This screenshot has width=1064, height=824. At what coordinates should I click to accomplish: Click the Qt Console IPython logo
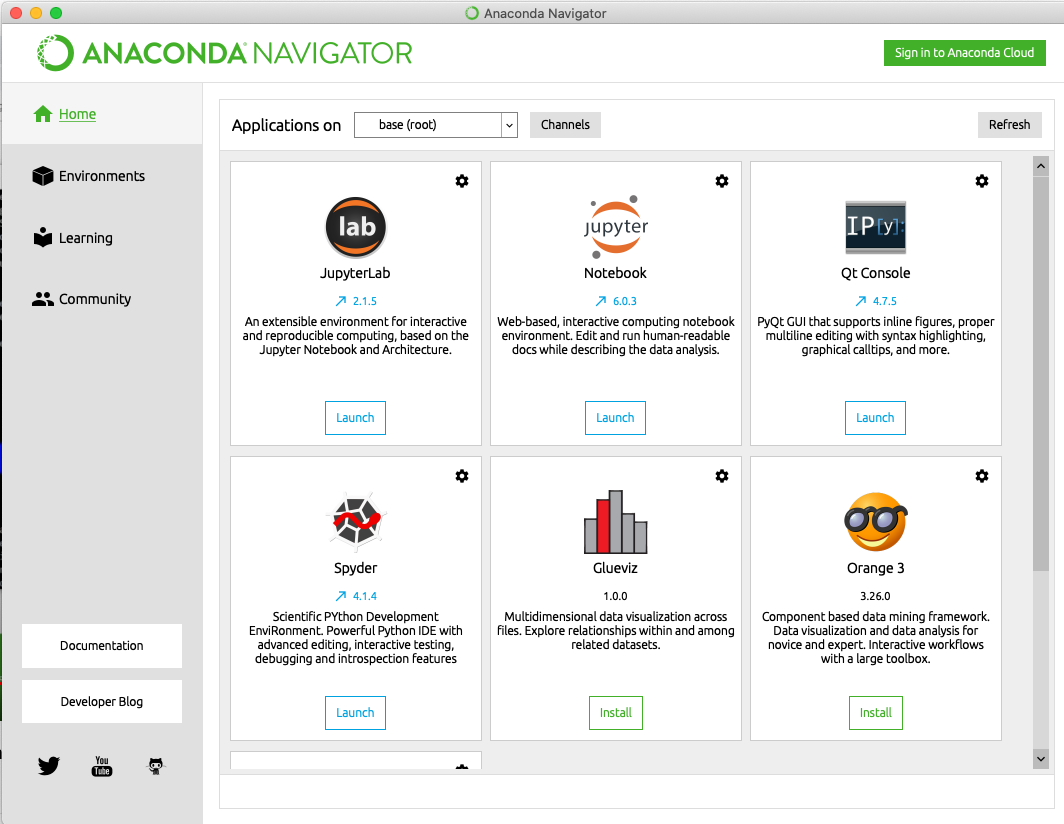tap(875, 227)
